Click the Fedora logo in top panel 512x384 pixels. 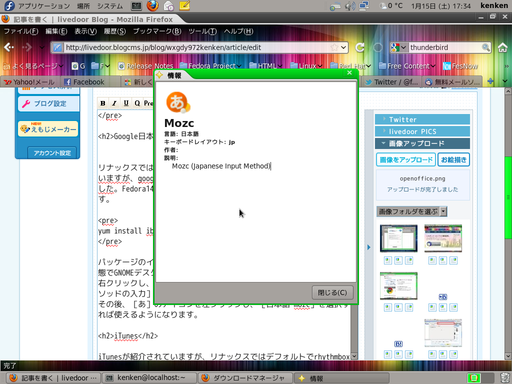click(x=9, y=6)
